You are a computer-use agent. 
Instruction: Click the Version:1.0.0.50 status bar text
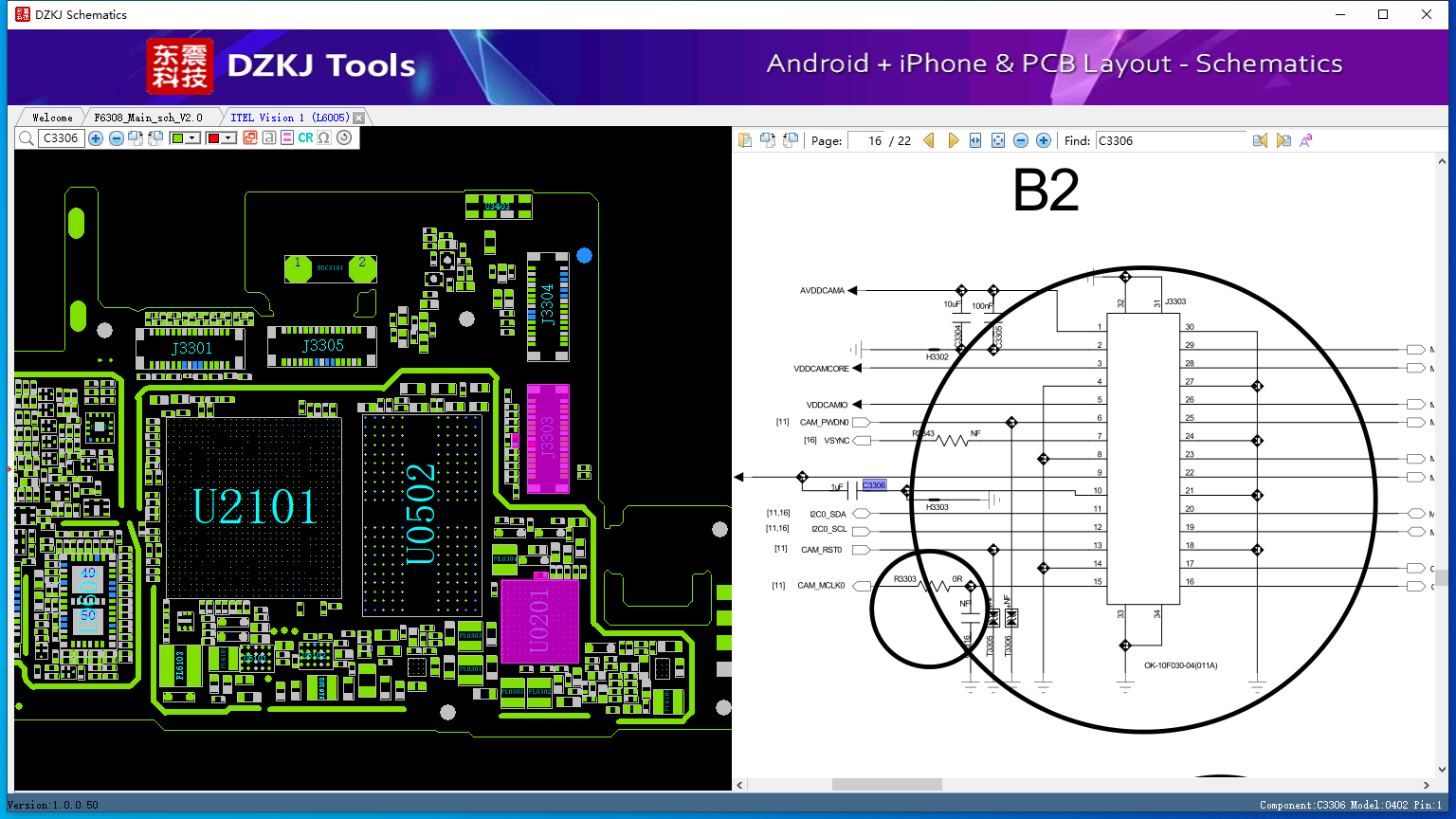(x=53, y=805)
